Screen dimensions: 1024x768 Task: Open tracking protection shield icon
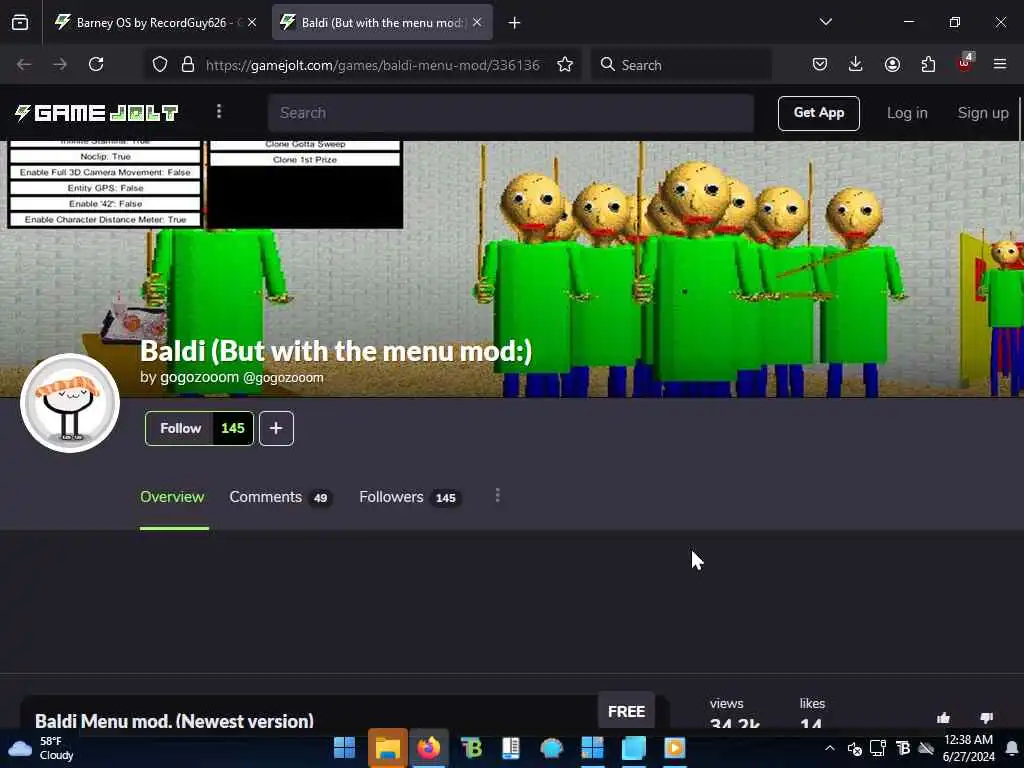pyautogui.click(x=160, y=65)
